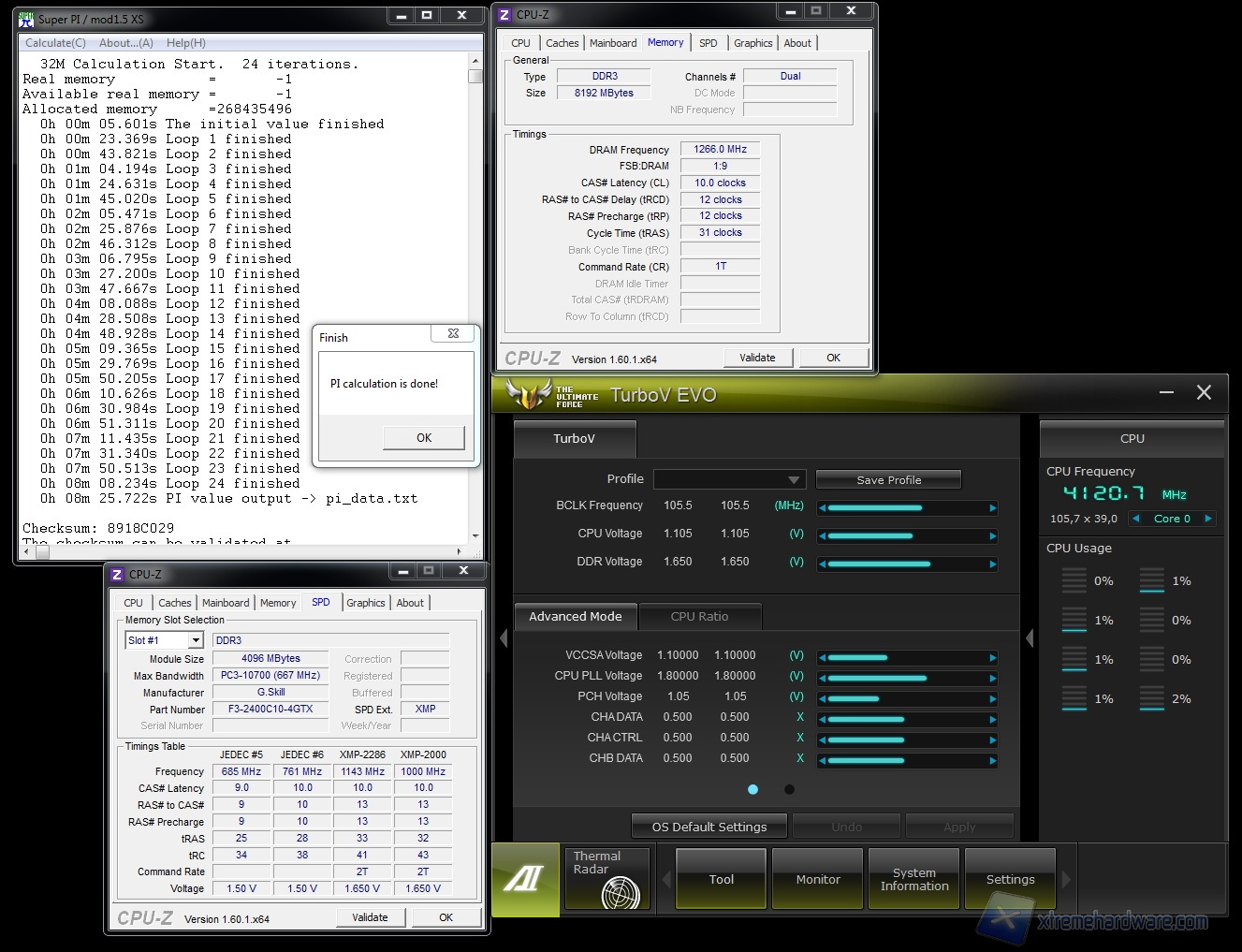Viewport: 1242px width, 952px height.
Task: Click right arrow next to Core 0
Action: click(x=1208, y=519)
